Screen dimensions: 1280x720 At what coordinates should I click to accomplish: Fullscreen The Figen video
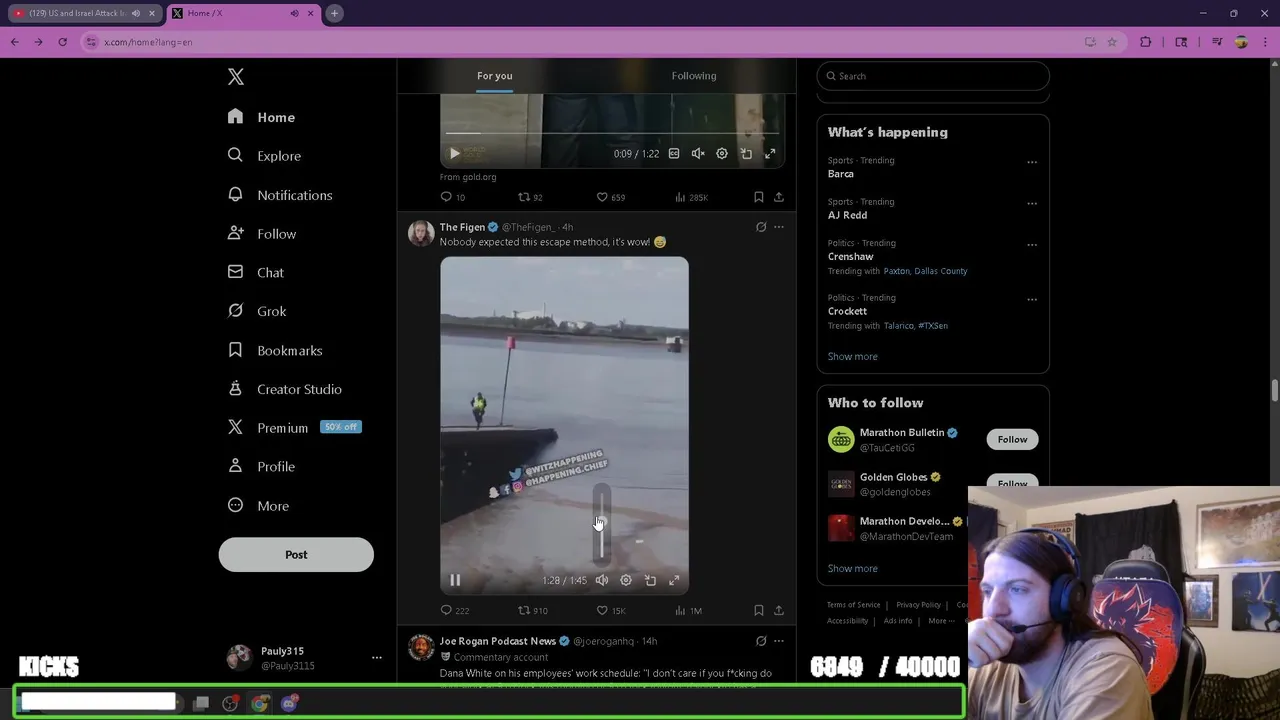674,580
